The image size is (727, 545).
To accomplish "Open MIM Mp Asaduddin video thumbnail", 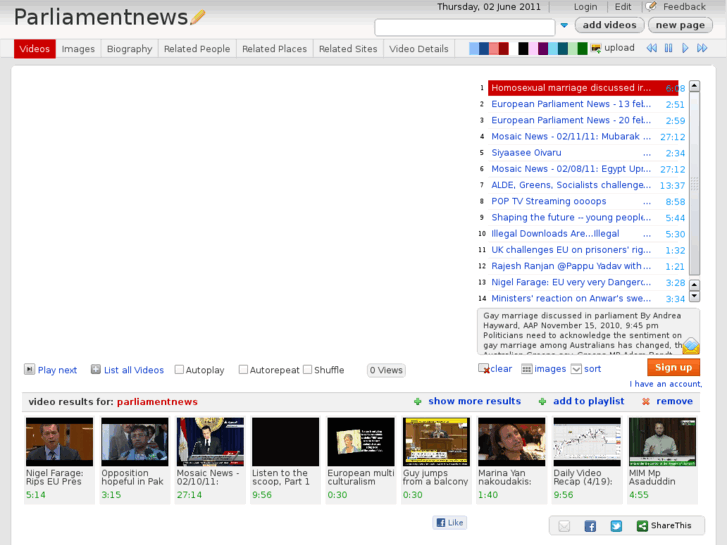I will [x=663, y=441].
